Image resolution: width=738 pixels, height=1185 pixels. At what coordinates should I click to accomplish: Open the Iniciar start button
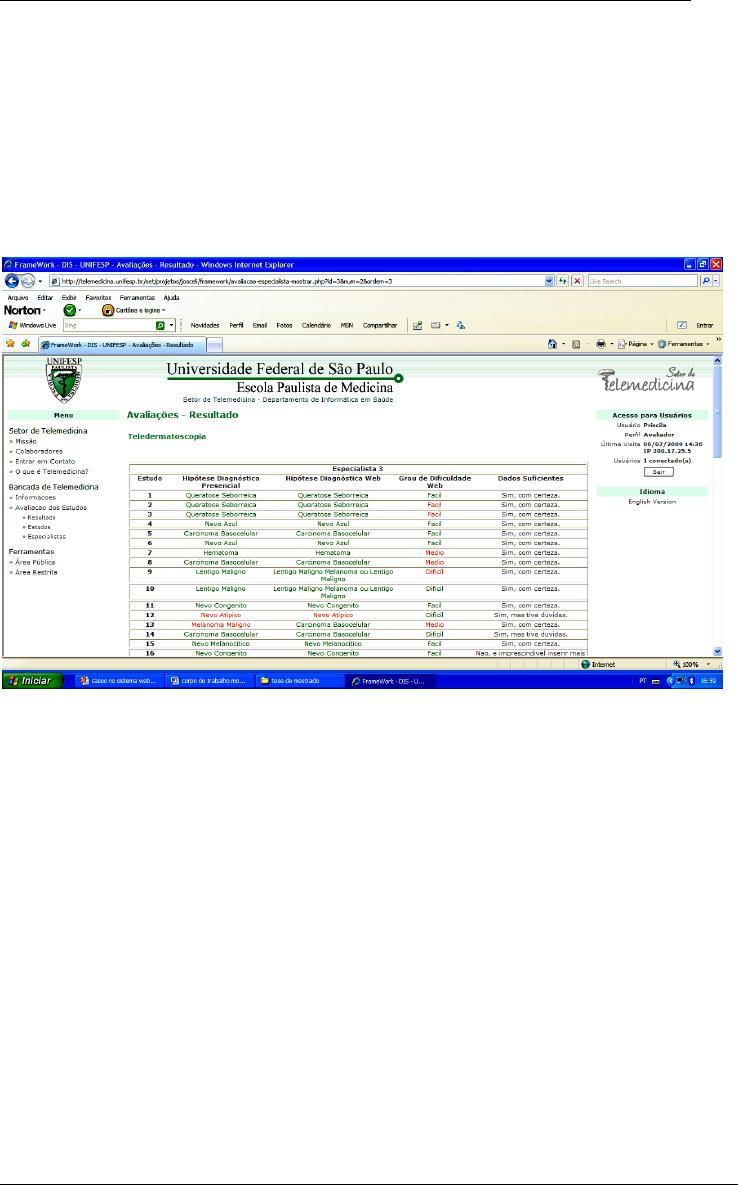pos(30,681)
